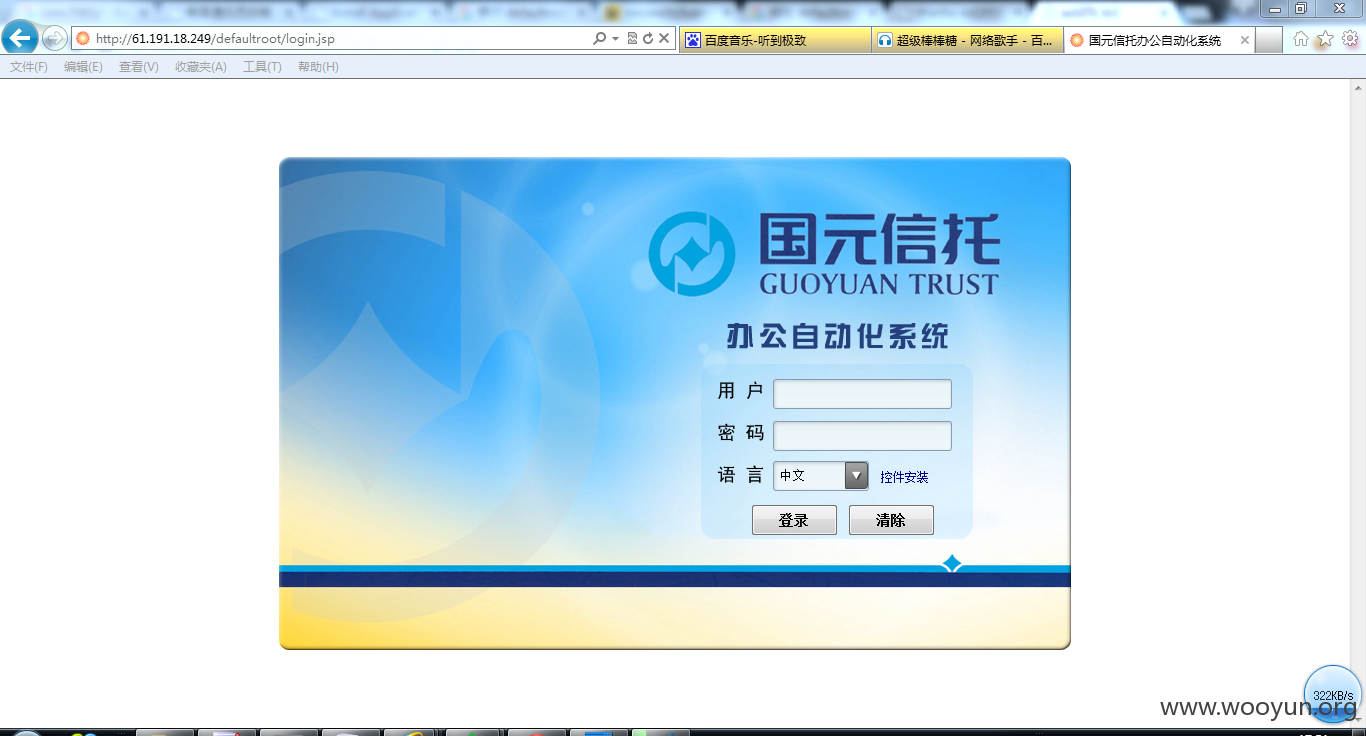The height and width of the screenshot is (736, 1366).
Task: Stop loading with the address bar X icon
Action: 664,39
